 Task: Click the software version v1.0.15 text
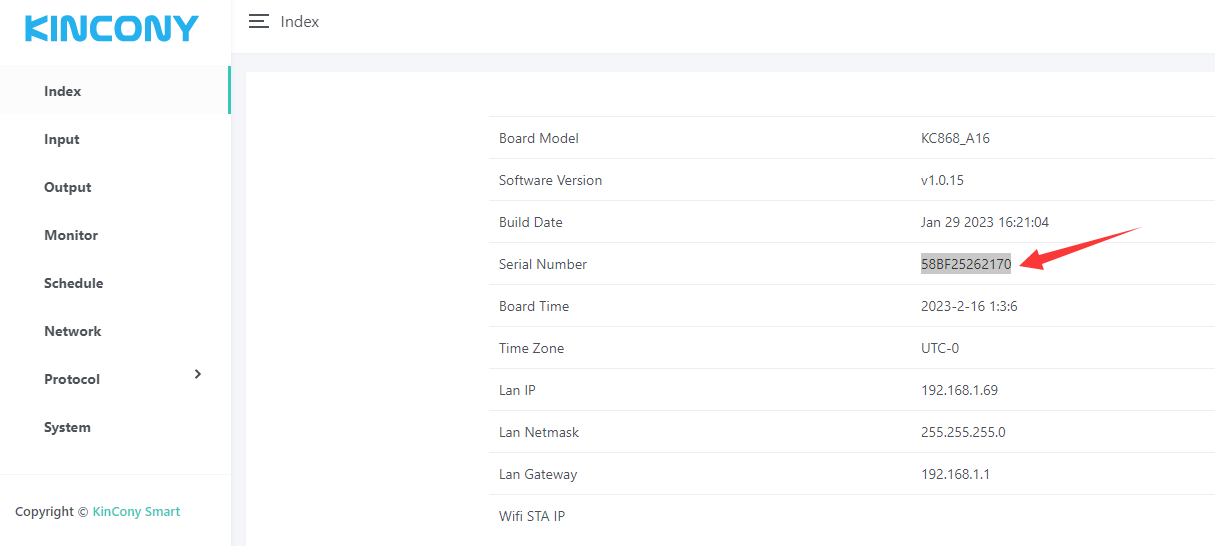coord(942,180)
